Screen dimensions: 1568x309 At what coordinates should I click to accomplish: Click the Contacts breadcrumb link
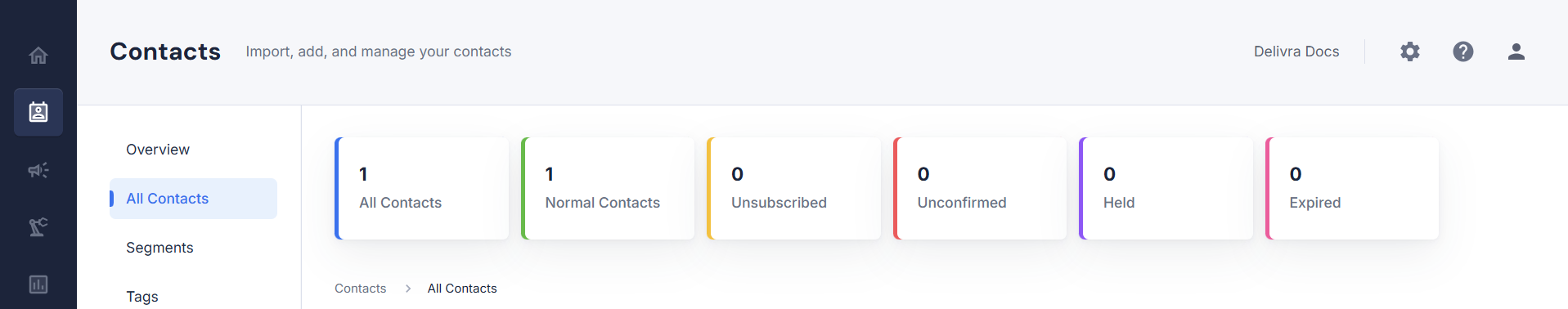pyautogui.click(x=360, y=289)
